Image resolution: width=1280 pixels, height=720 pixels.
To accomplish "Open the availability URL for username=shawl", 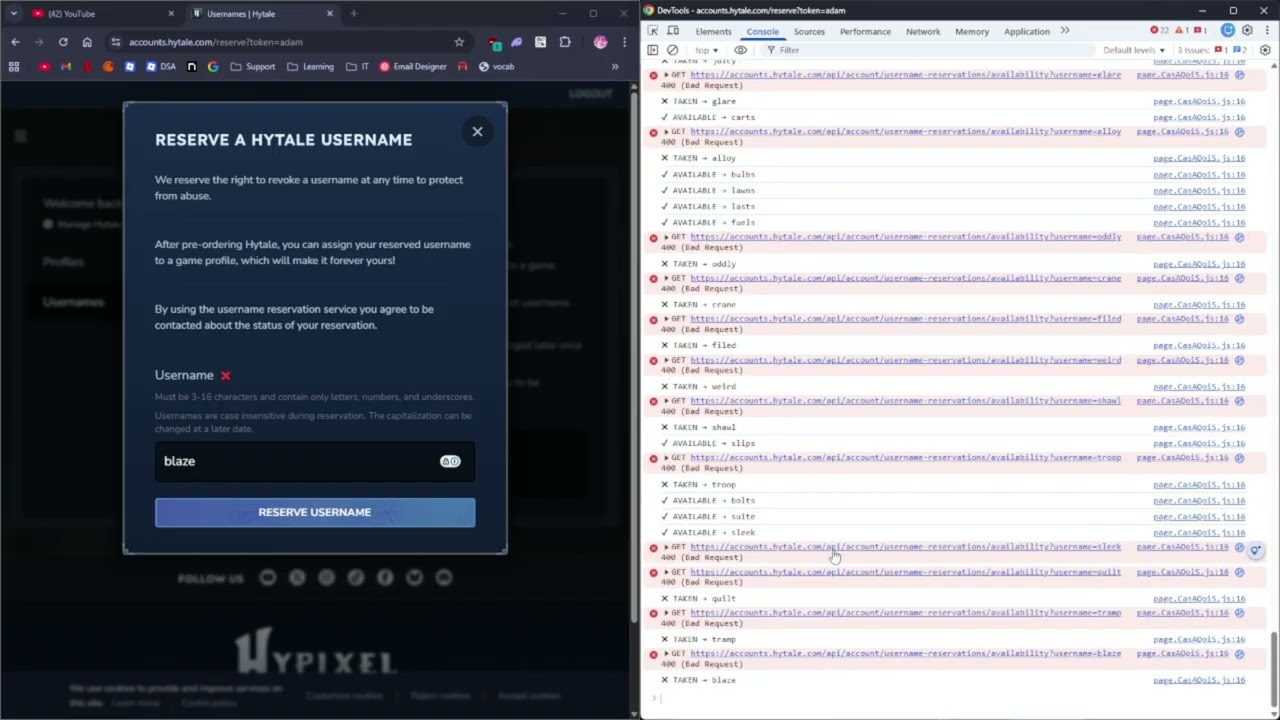I will pyautogui.click(x=905, y=401).
